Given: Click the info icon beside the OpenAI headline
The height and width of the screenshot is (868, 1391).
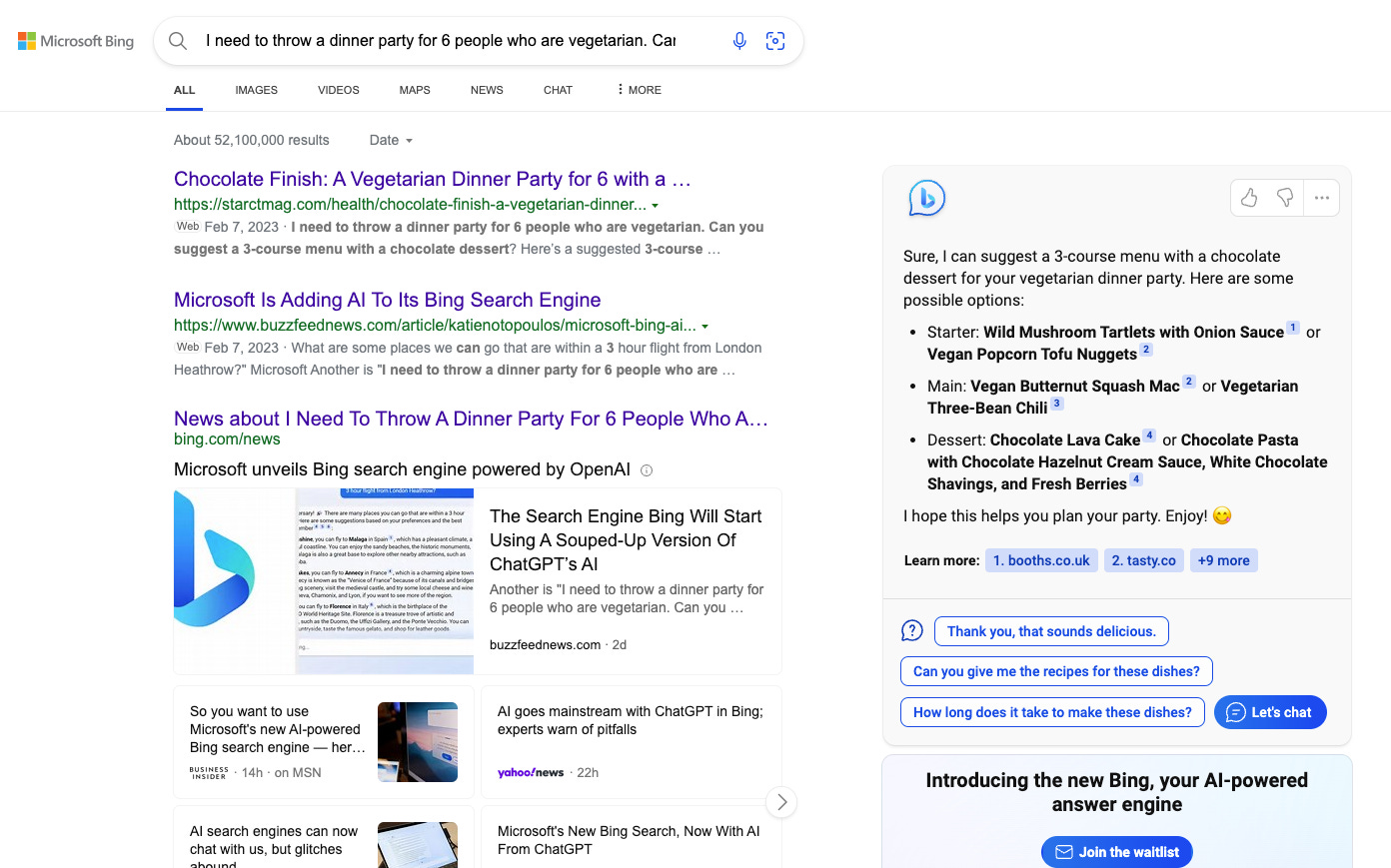Looking at the screenshot, I should pyautogui.click(x=647, y=470).
